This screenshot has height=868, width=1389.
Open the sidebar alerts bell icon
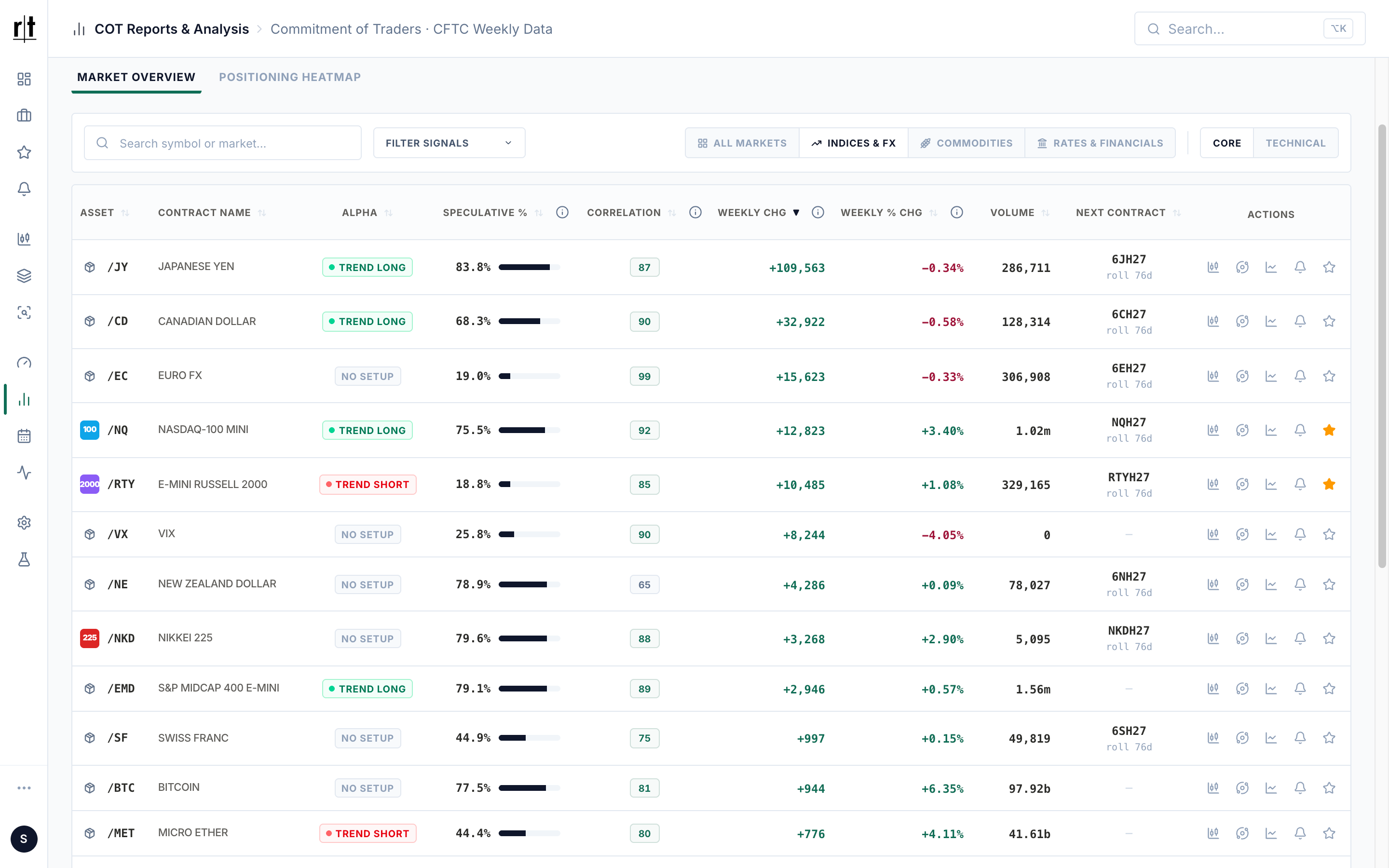pyautogui.click(x=24, y=189)
